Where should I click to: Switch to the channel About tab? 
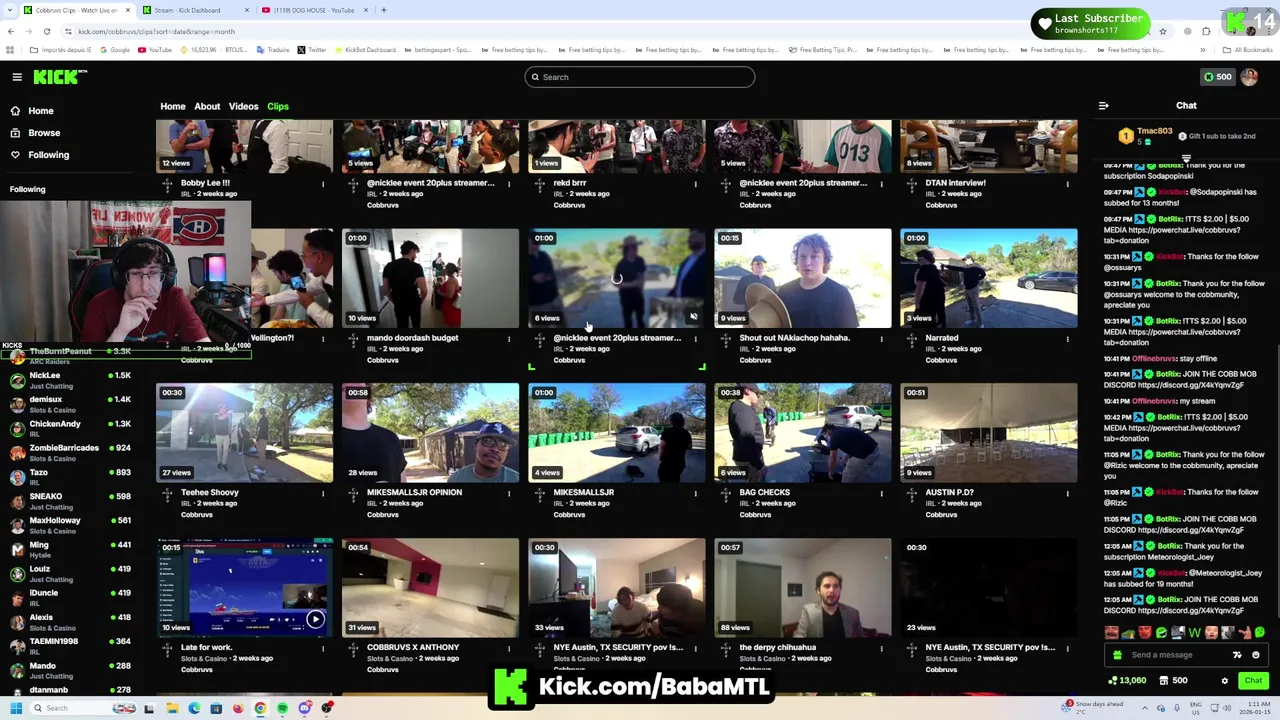(x=207, y=106)
